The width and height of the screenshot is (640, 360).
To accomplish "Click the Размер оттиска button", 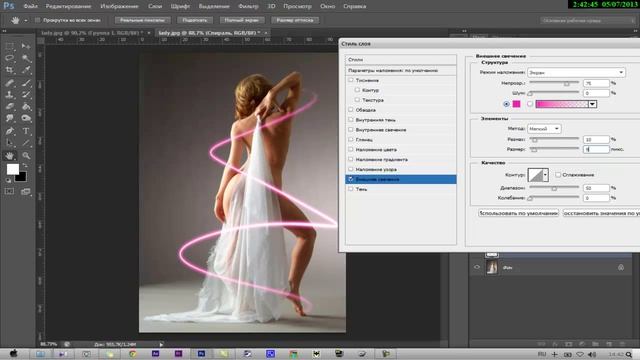I will (295, 20).
